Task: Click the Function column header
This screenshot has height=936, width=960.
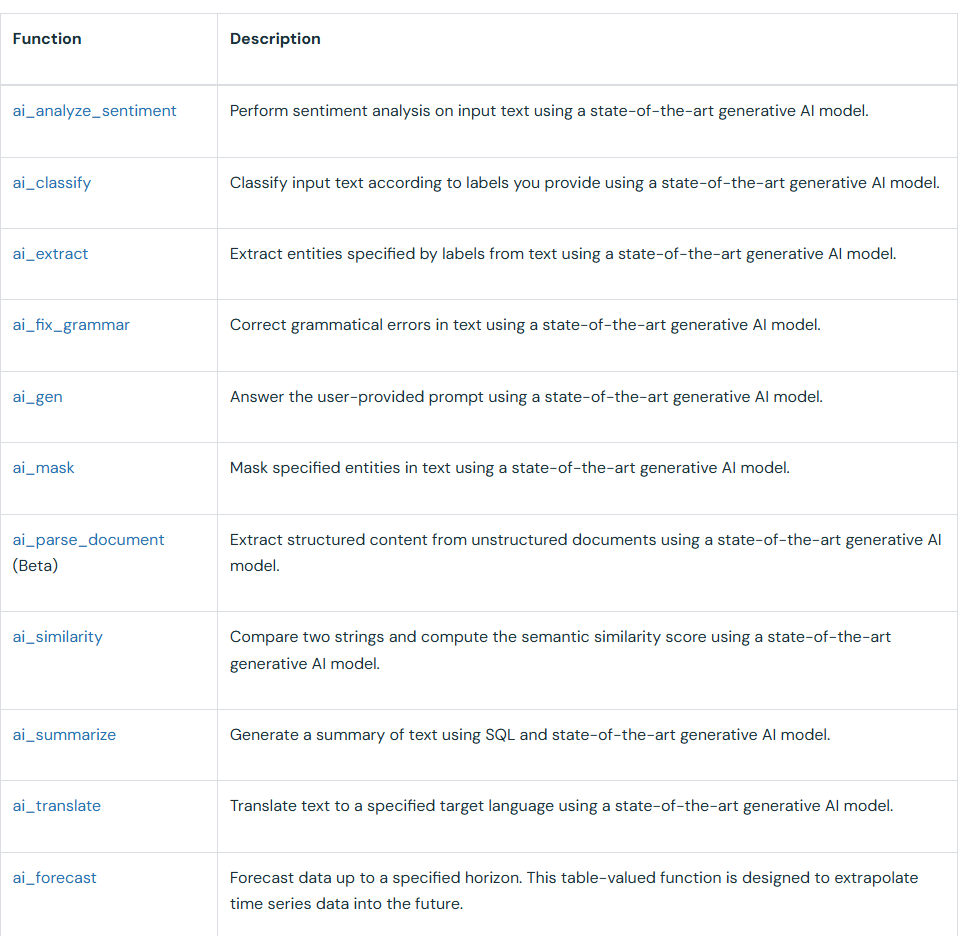Action: 47,39
